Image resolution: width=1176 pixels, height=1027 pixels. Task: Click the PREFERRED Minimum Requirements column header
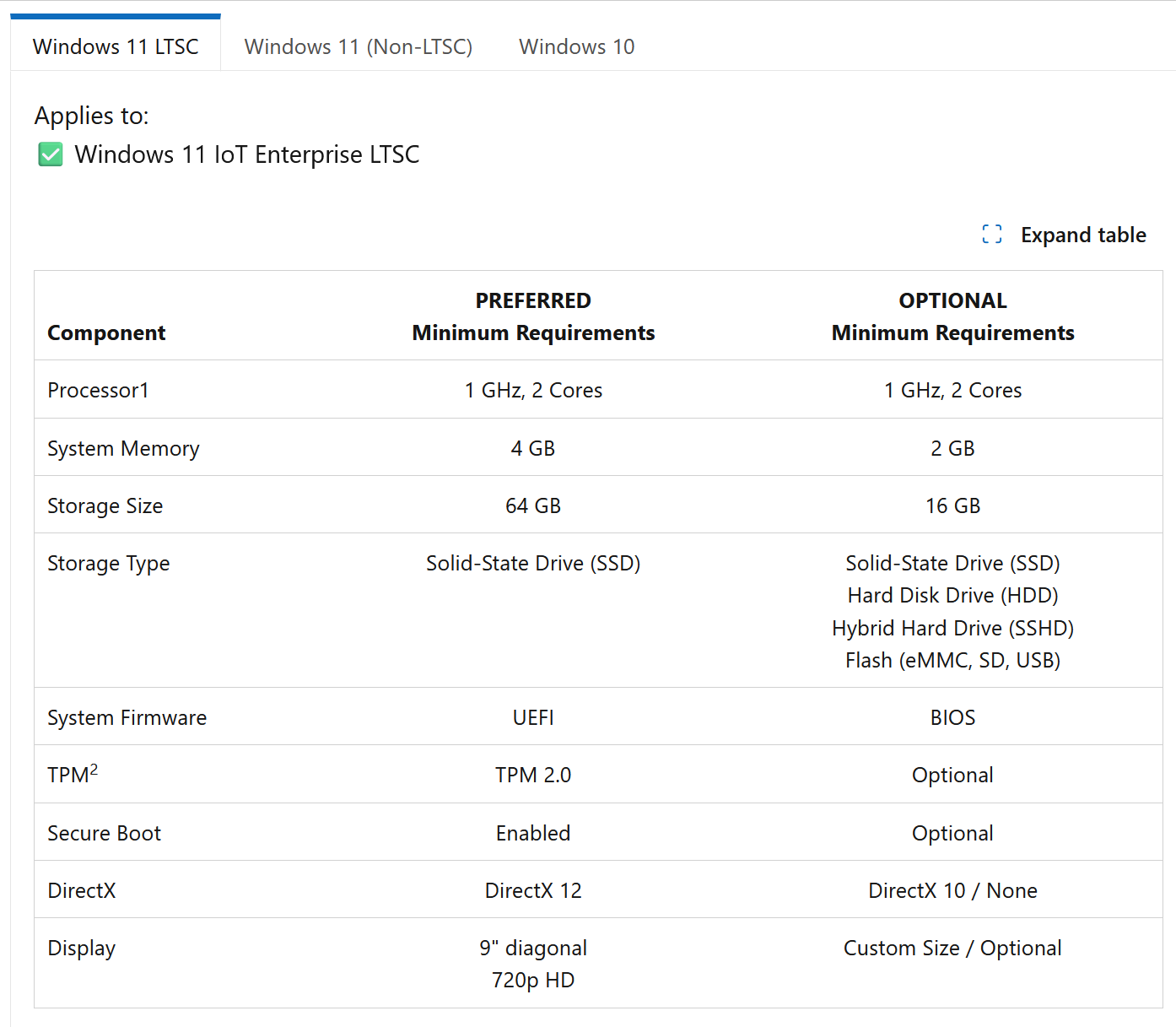pyautogui.click(x=533, y=316)
